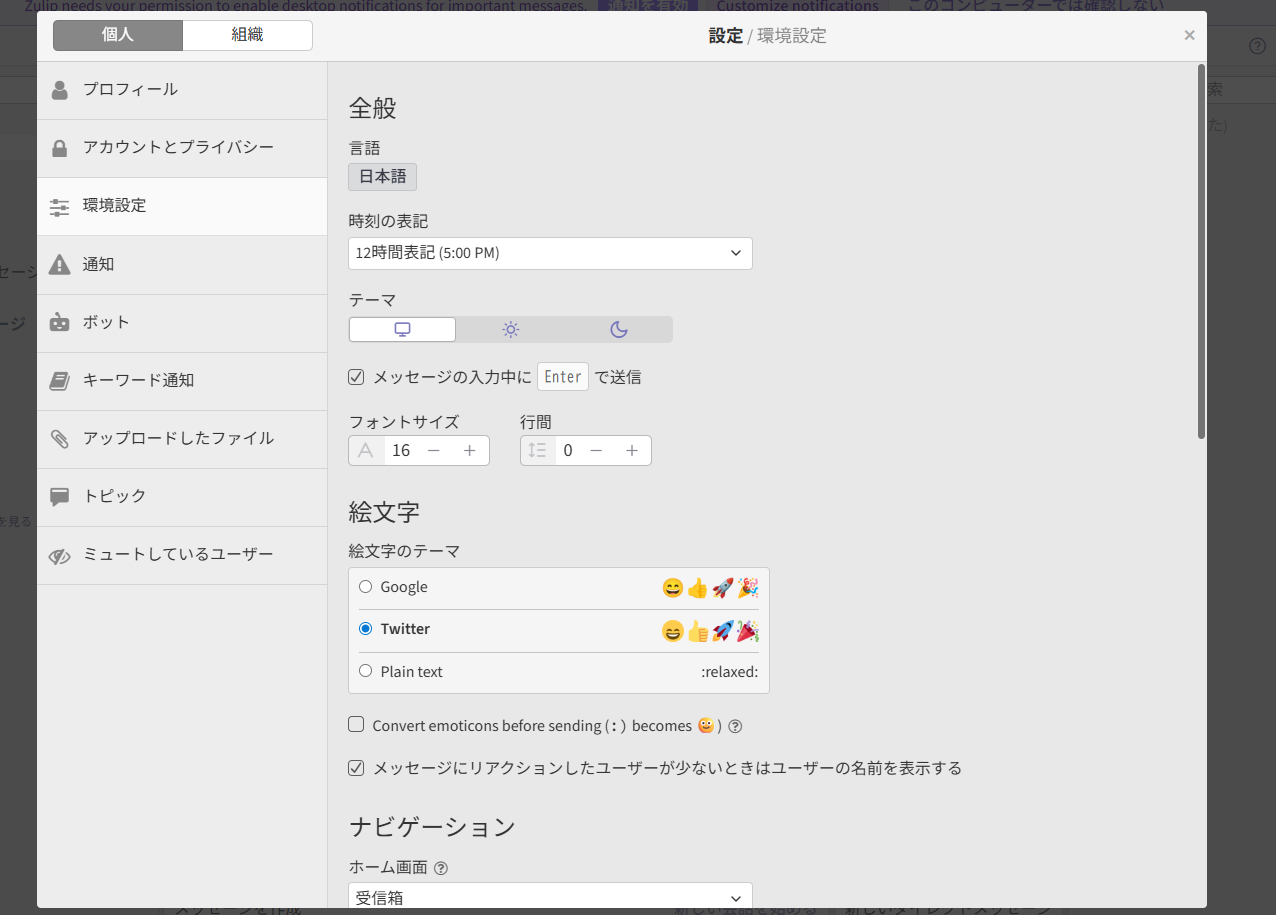Switch to the 組織 settings tab
Screen dimensions: 1276x915
point(247,35)
